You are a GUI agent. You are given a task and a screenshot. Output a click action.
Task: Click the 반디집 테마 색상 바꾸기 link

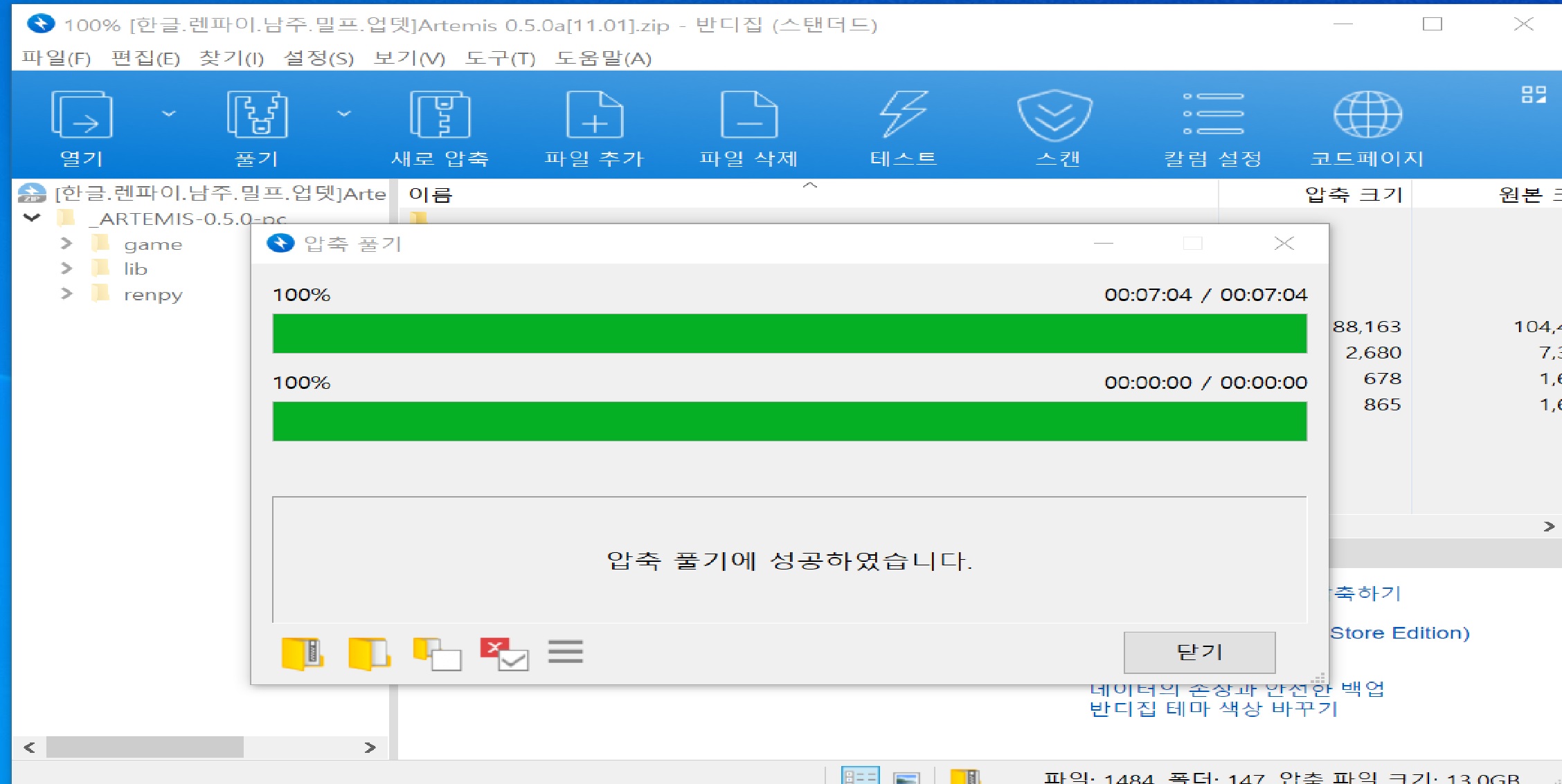(x=1213, y=709)
